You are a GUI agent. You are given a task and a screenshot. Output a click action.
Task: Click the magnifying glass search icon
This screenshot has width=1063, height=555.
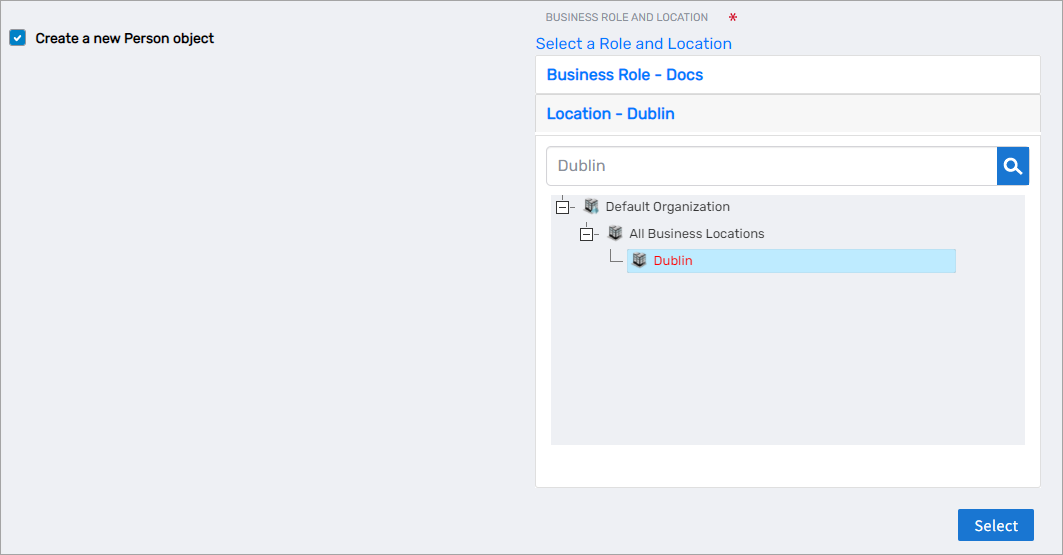point(1012,166)
